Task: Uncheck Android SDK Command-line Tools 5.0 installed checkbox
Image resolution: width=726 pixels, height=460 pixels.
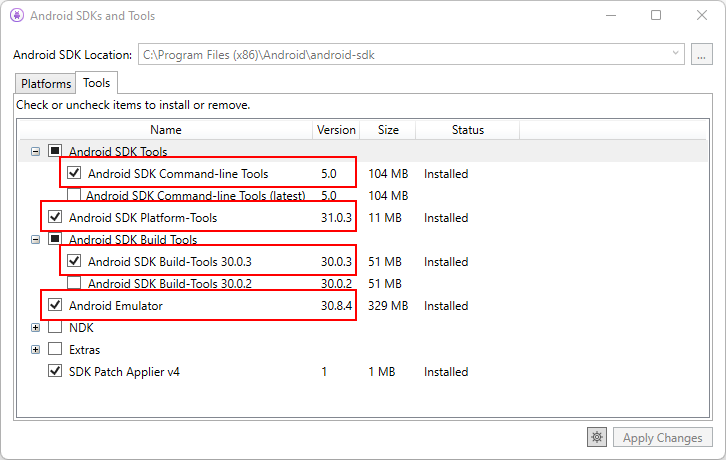Action: click(74, 173)
